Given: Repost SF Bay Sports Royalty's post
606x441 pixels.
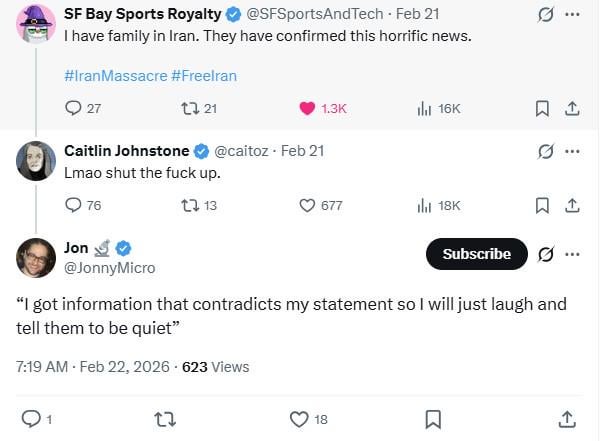Looking at the screenshot, I should pos(186,108).
